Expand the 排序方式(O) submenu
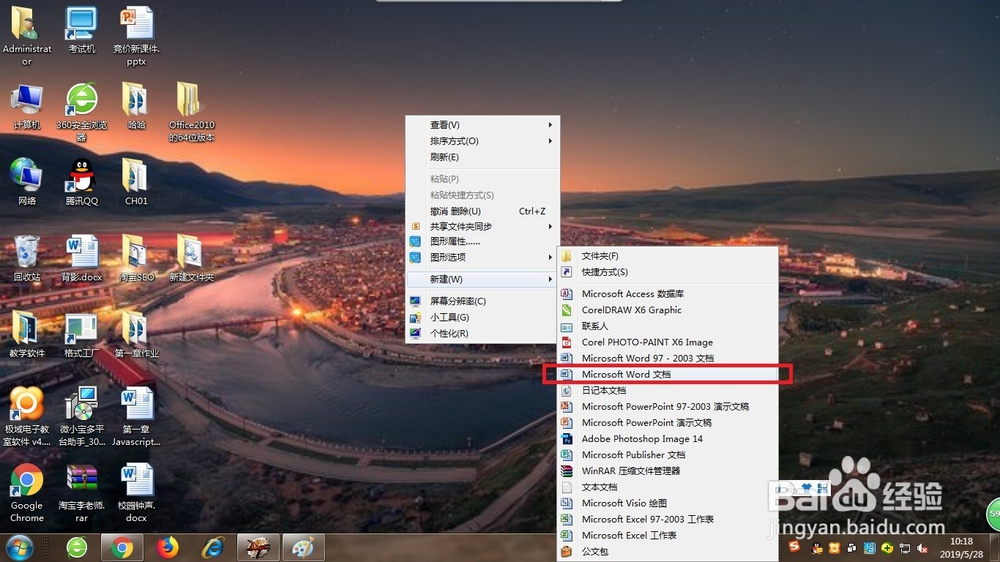 (483, 141)
